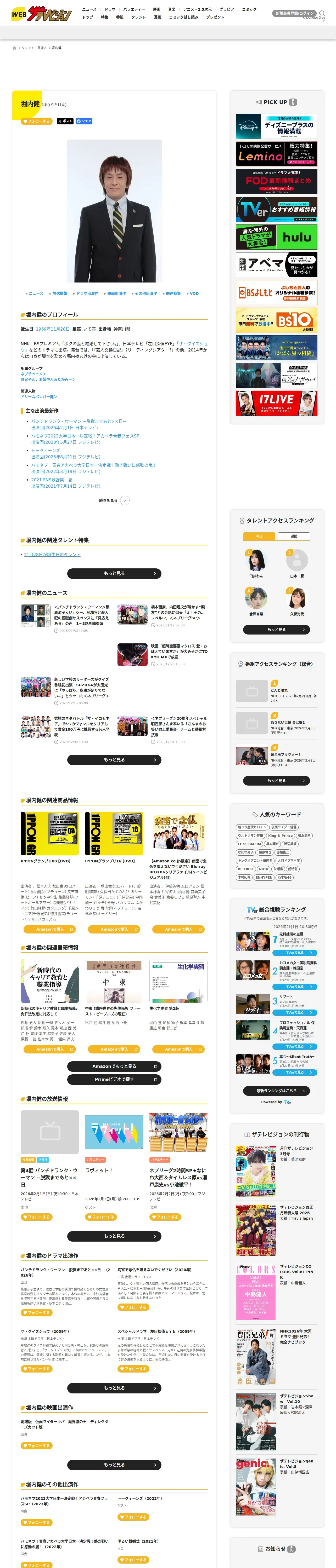
Task: Expand profile with 続きを見る chevron
Action: coord(124,500)
